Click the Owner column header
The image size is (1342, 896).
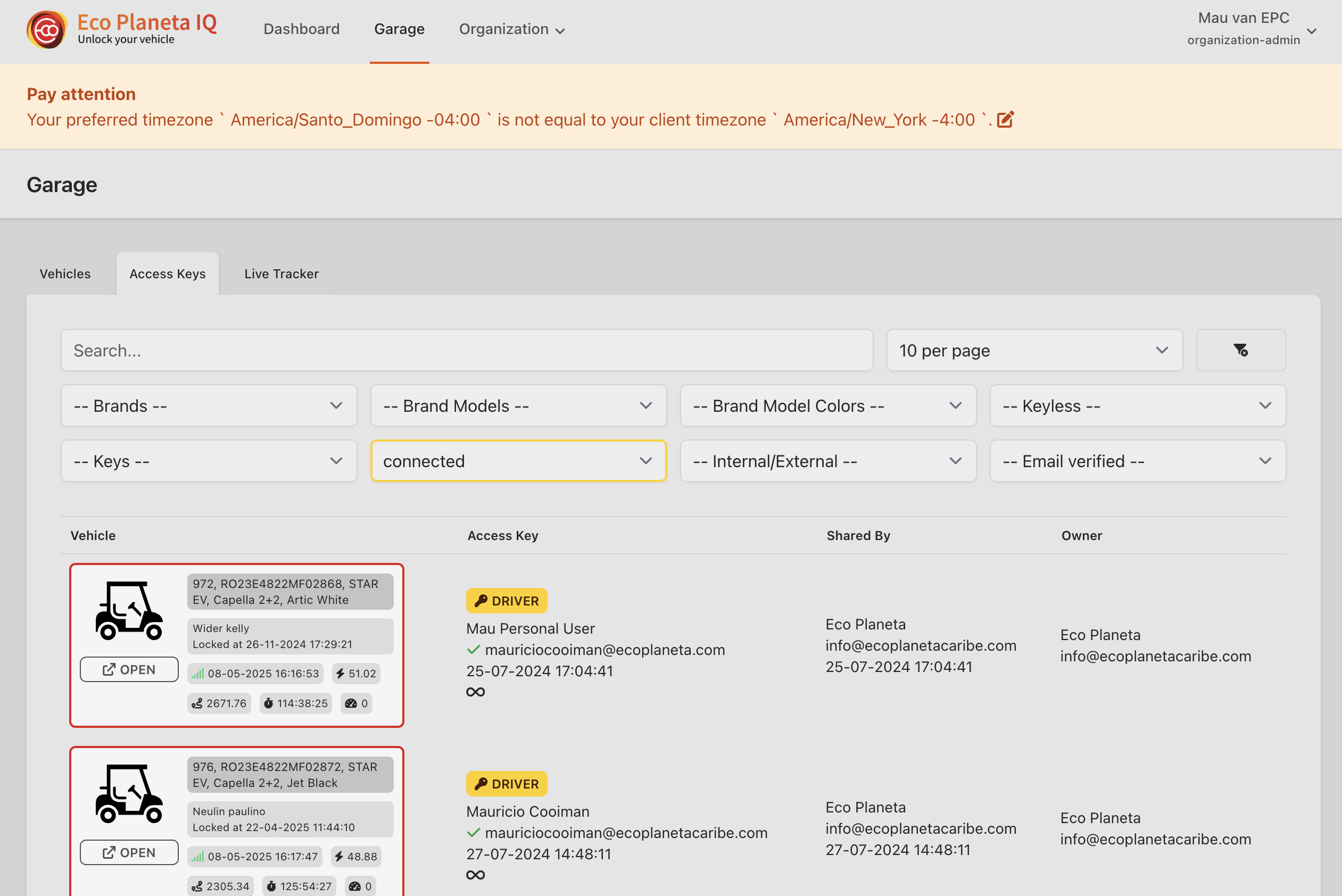(1081, 536)
